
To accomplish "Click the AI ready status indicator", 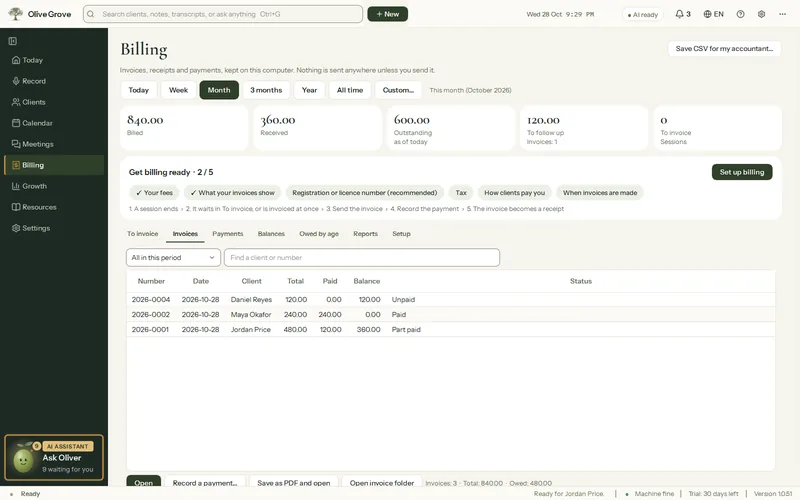I will coord(642,14).
